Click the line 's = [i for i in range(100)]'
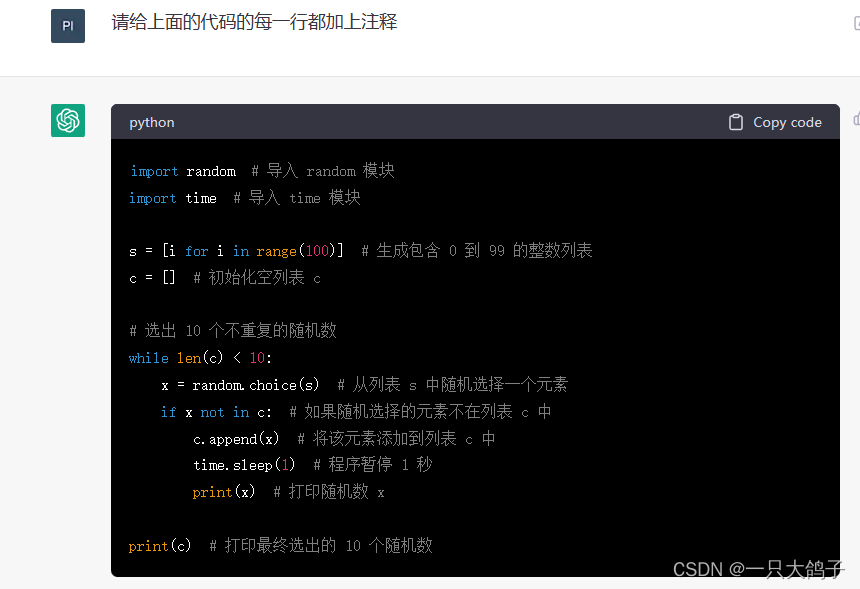Viewport: 860px width, 589px height. [x=236, y=251]
